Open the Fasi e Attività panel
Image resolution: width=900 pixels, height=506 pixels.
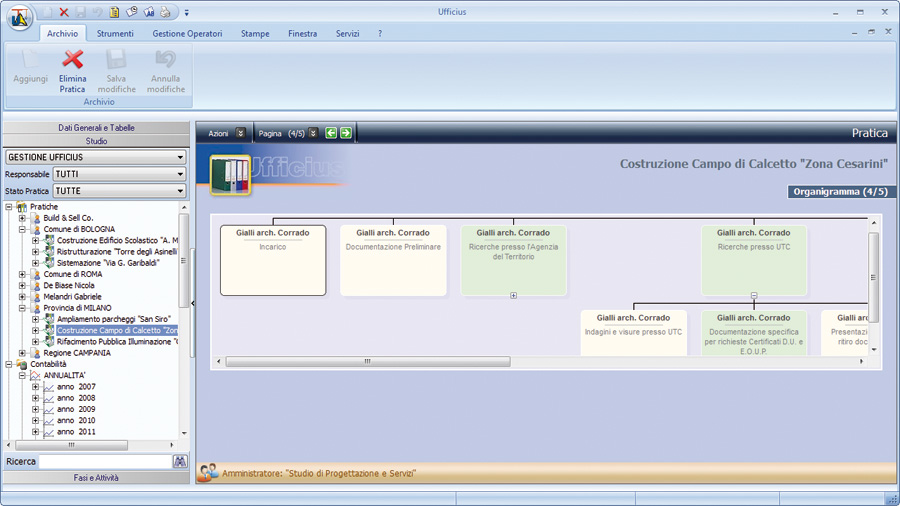pyautogui.click(x=96, y=477)
